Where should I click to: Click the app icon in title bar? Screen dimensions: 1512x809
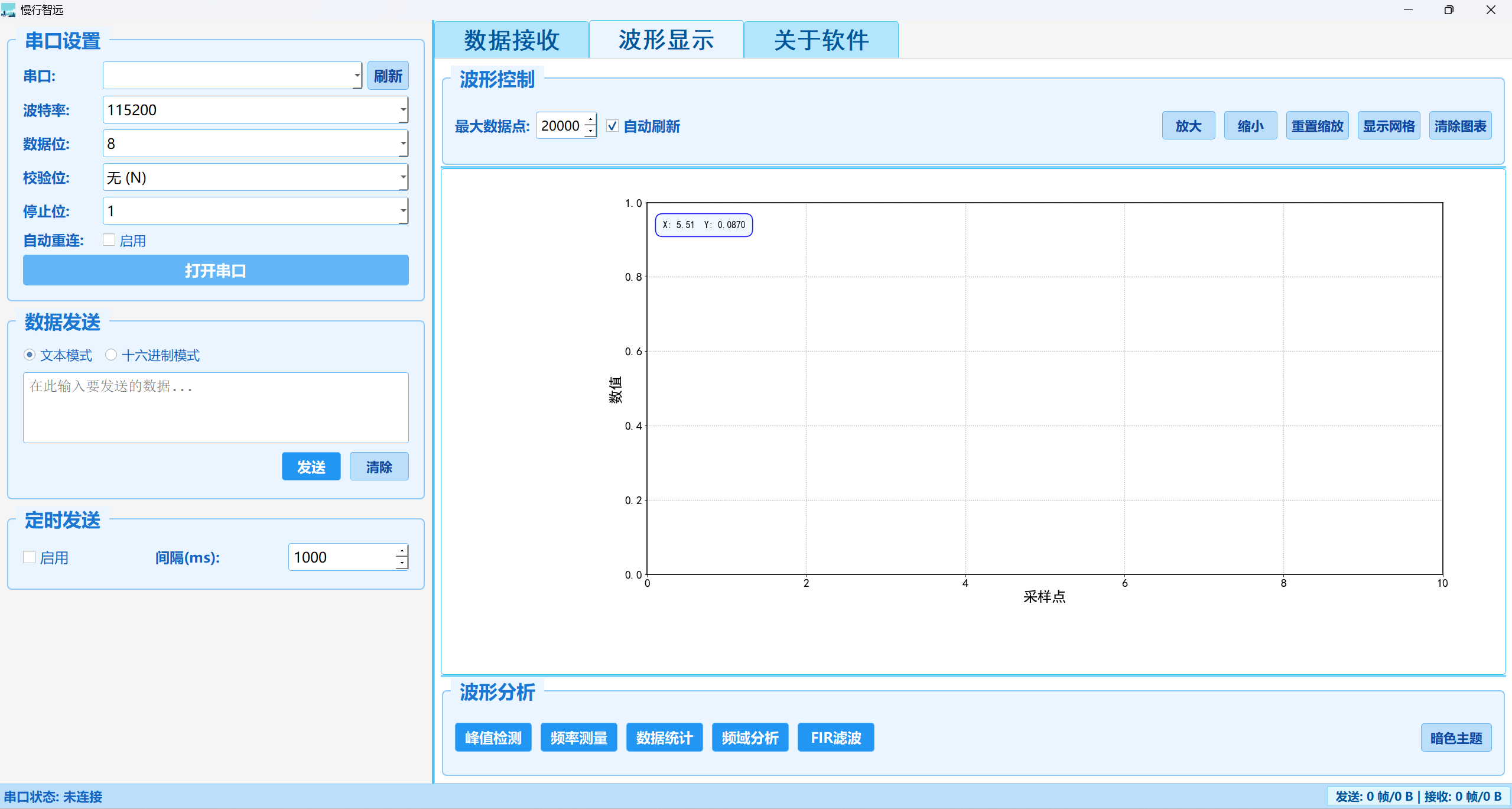[x=8, y=9]
